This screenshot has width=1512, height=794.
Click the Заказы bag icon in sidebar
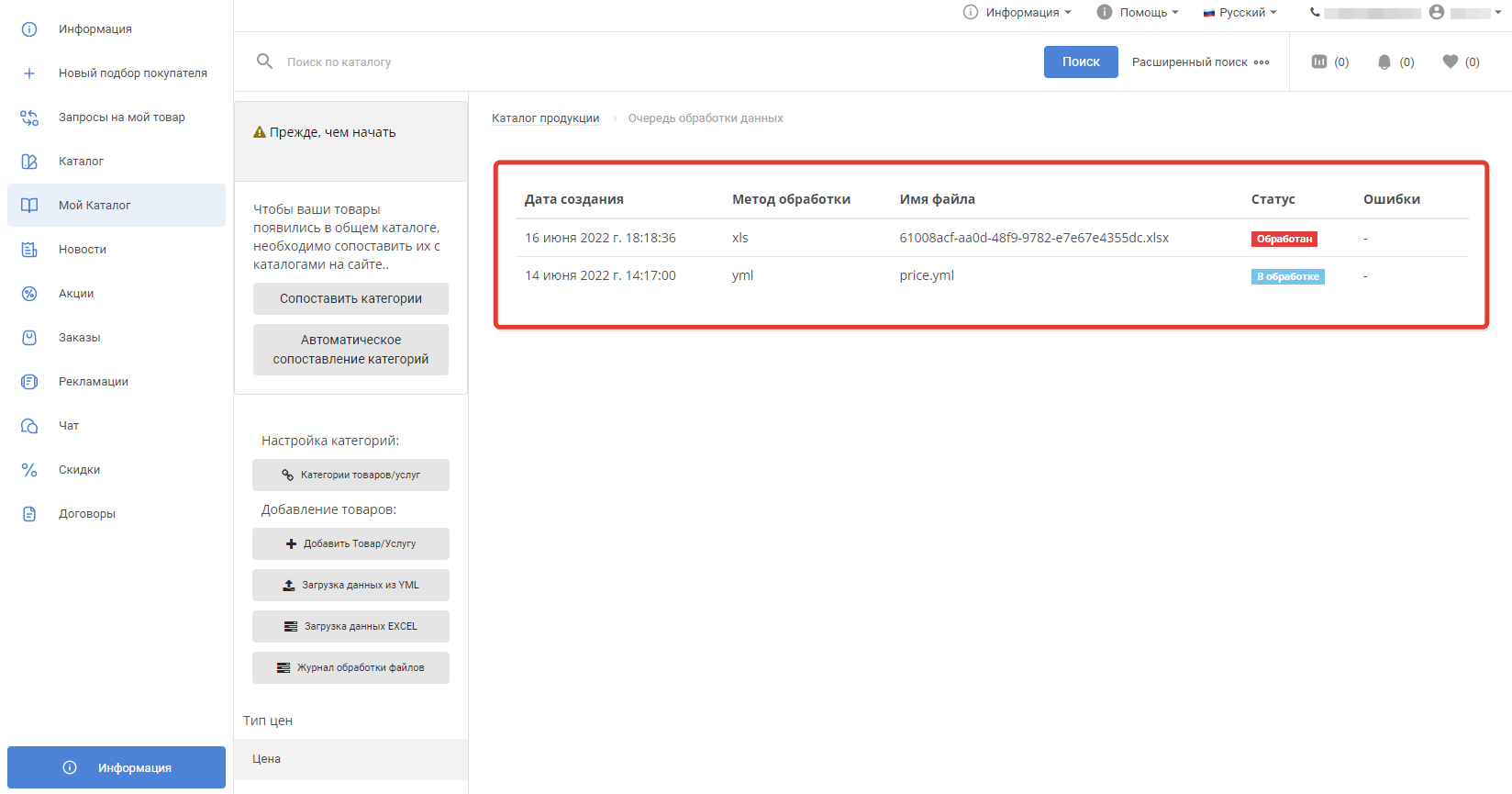29,338
